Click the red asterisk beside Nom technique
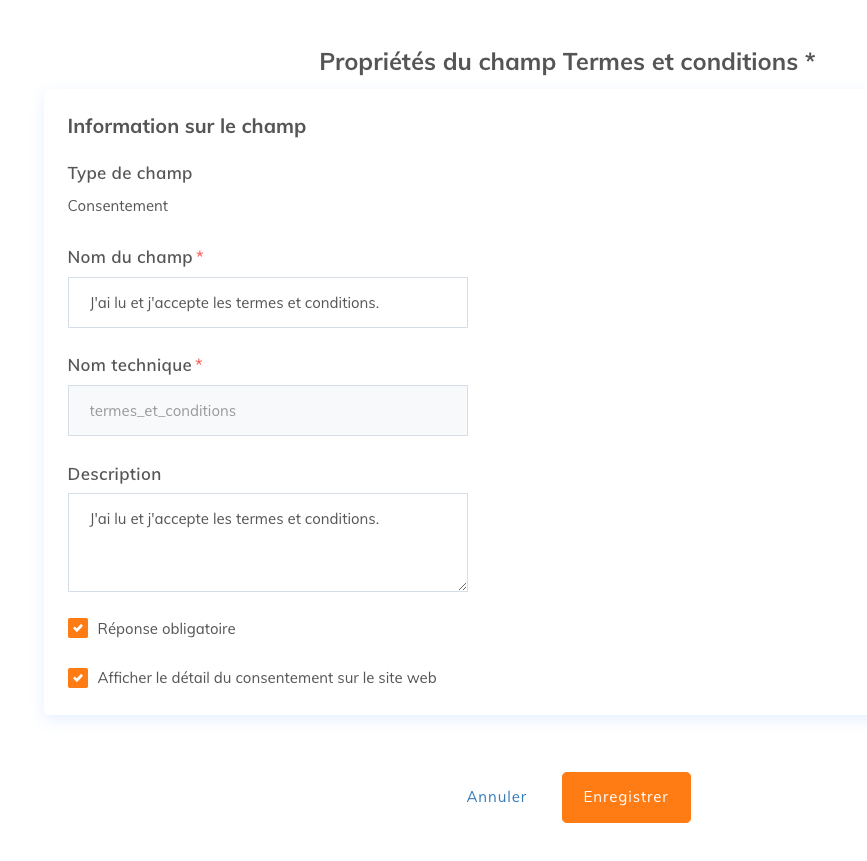Screen dimensions: 867x861 199,363
